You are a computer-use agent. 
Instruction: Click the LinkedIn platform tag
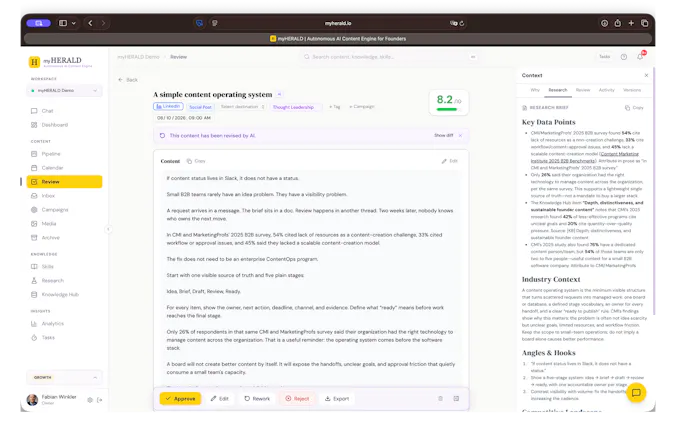point(168,106)
